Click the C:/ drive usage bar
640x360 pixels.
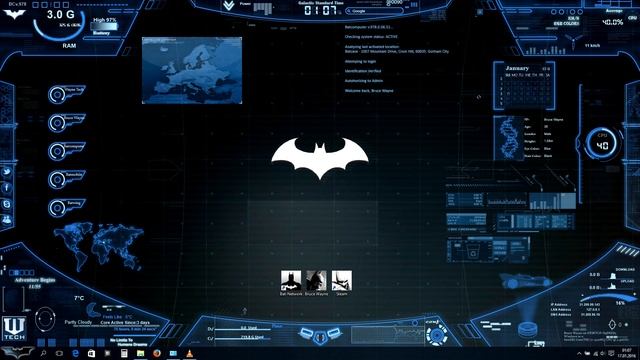[243, 339]
